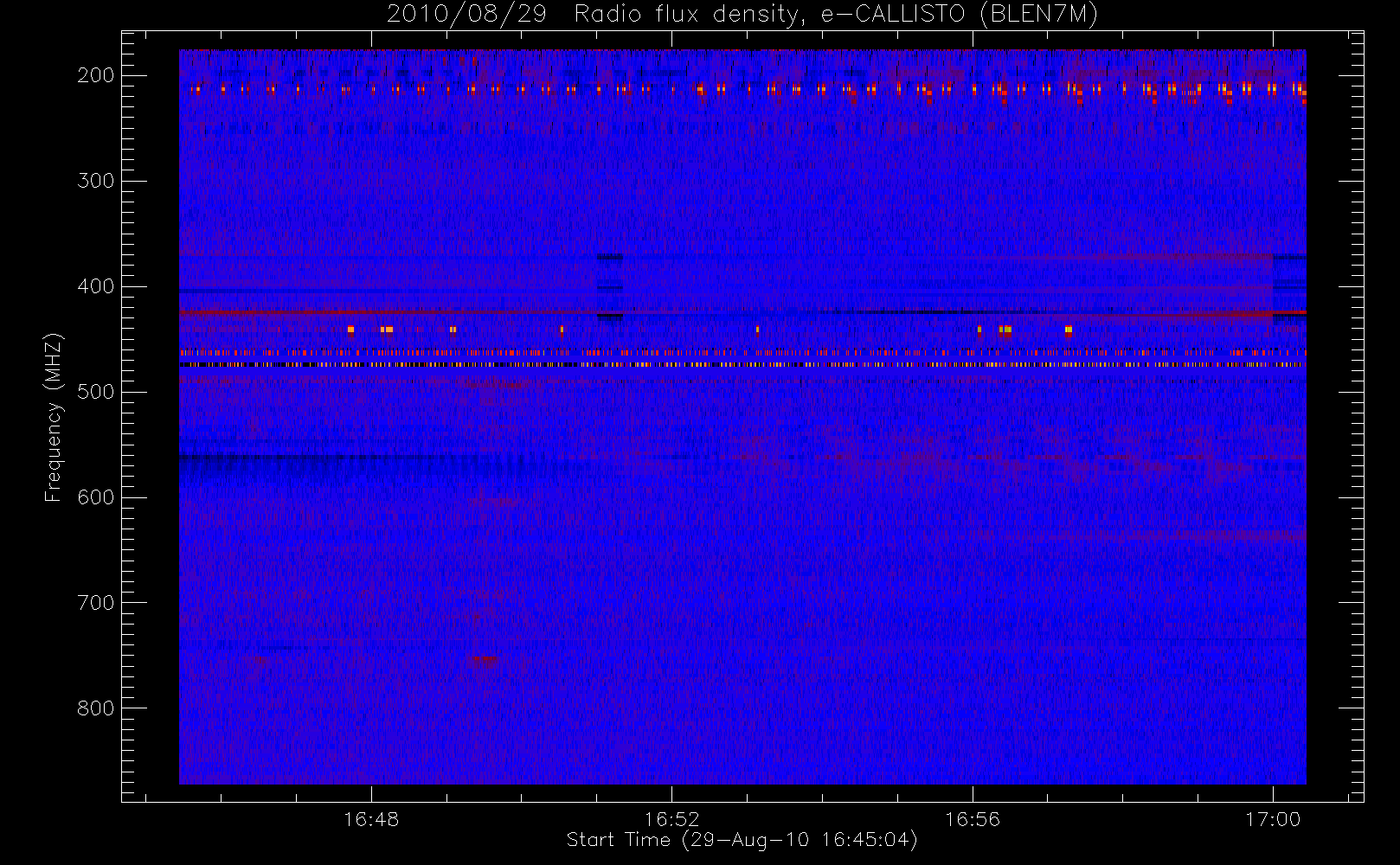1400x865 pixels.
Task: Click the 200 frequency tick label
Action: 96,75
